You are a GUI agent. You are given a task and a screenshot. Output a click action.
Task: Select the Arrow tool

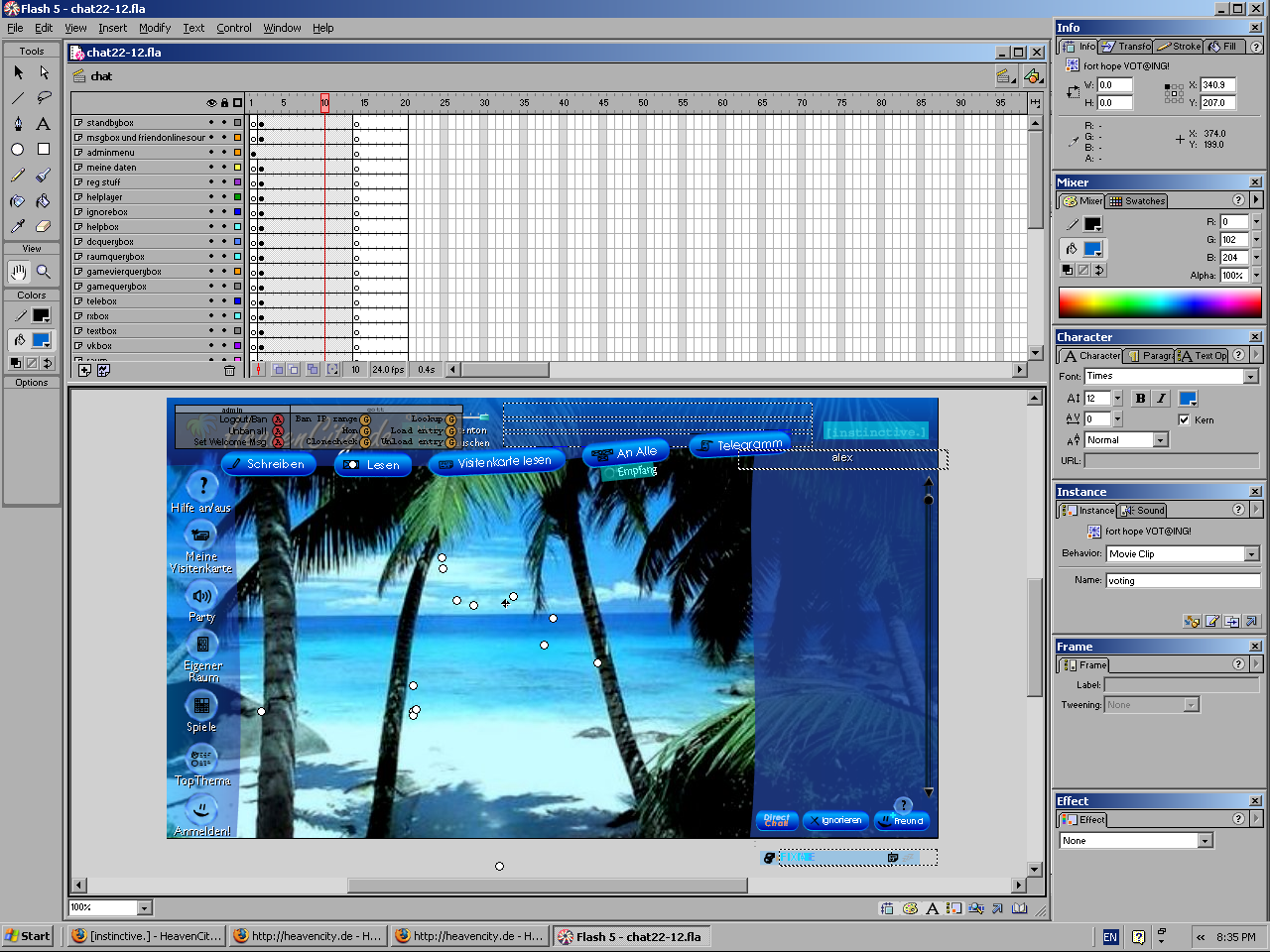(x=18, y=72)
